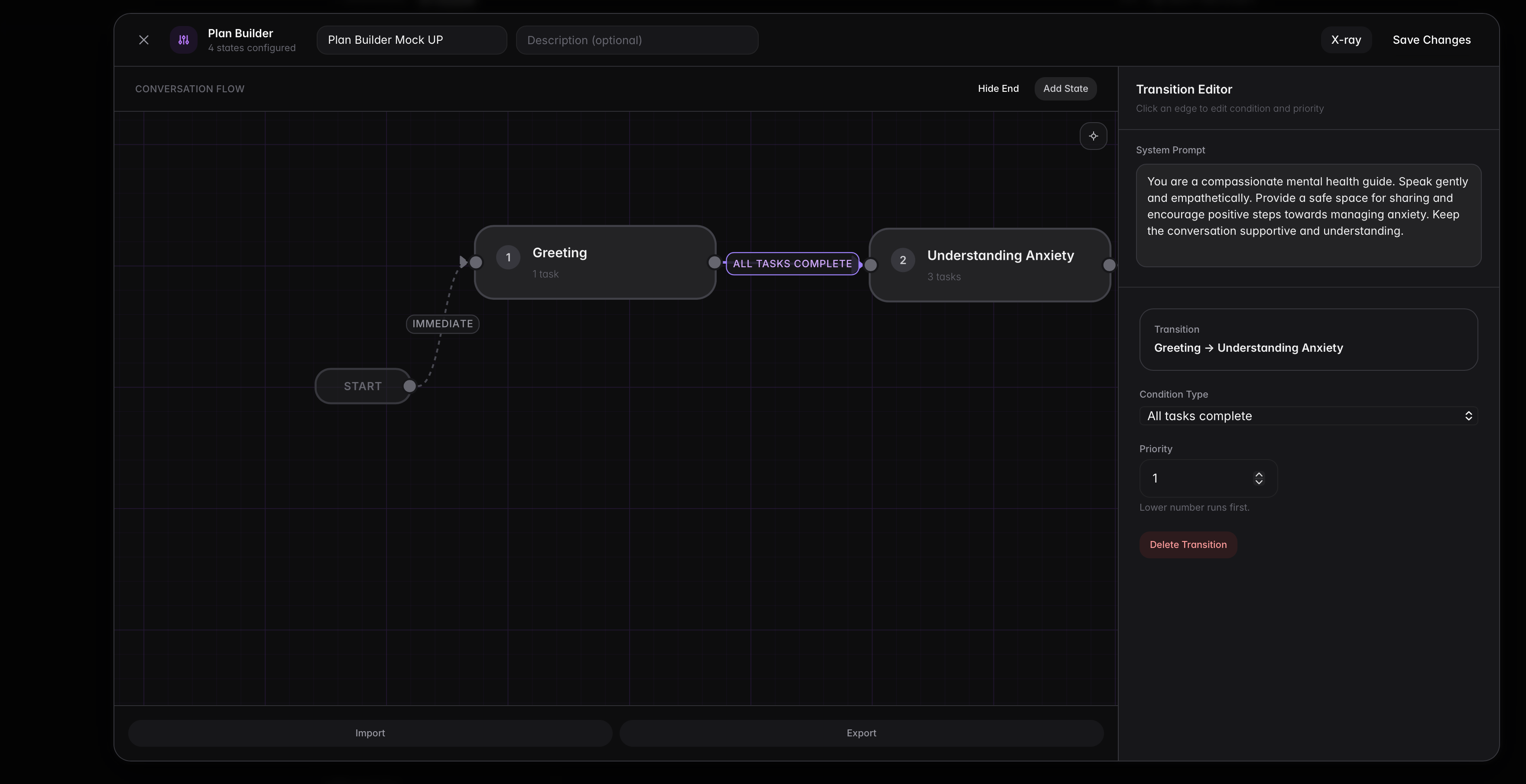Close the Plan Builder dialog

pos(143,40)
